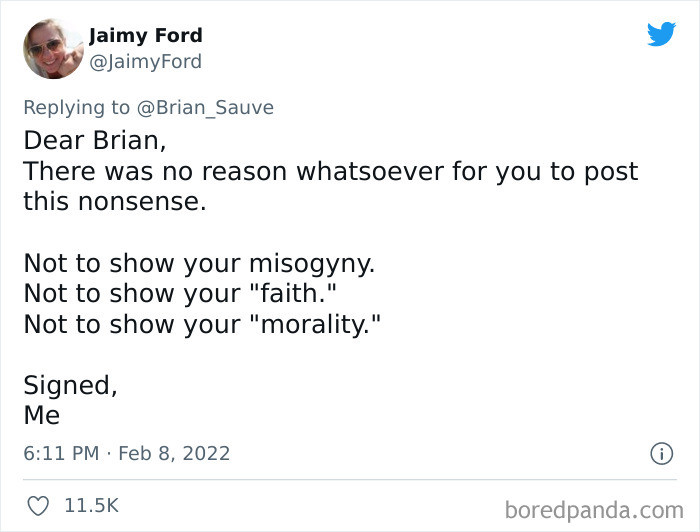Click the line containing "morality."
Image resolution: width=700 pixels, height=532 pixels.
tap(203, 324)
